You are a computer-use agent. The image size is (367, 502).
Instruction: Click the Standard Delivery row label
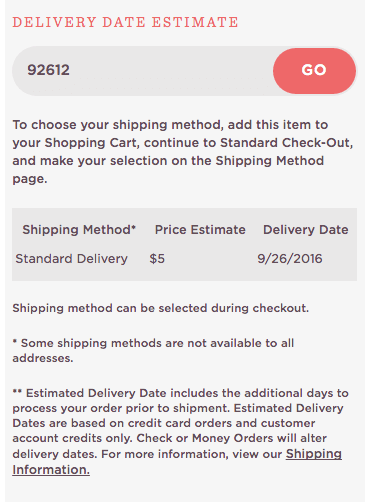[x=71, y=259]
